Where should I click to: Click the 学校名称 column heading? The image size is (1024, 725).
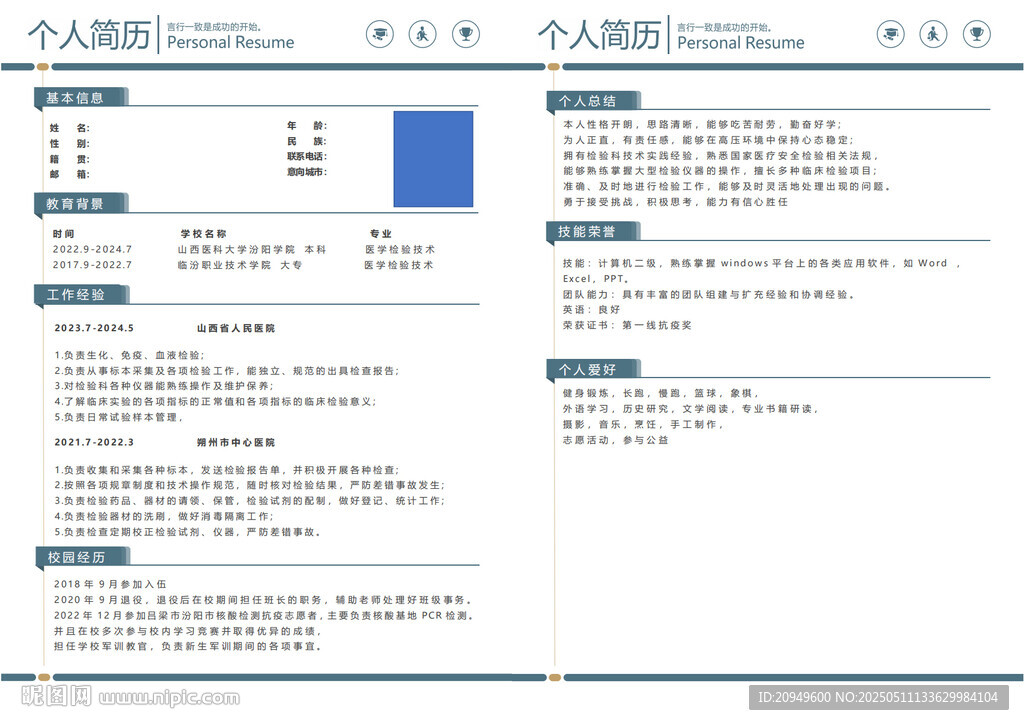(x=203, y=234)
